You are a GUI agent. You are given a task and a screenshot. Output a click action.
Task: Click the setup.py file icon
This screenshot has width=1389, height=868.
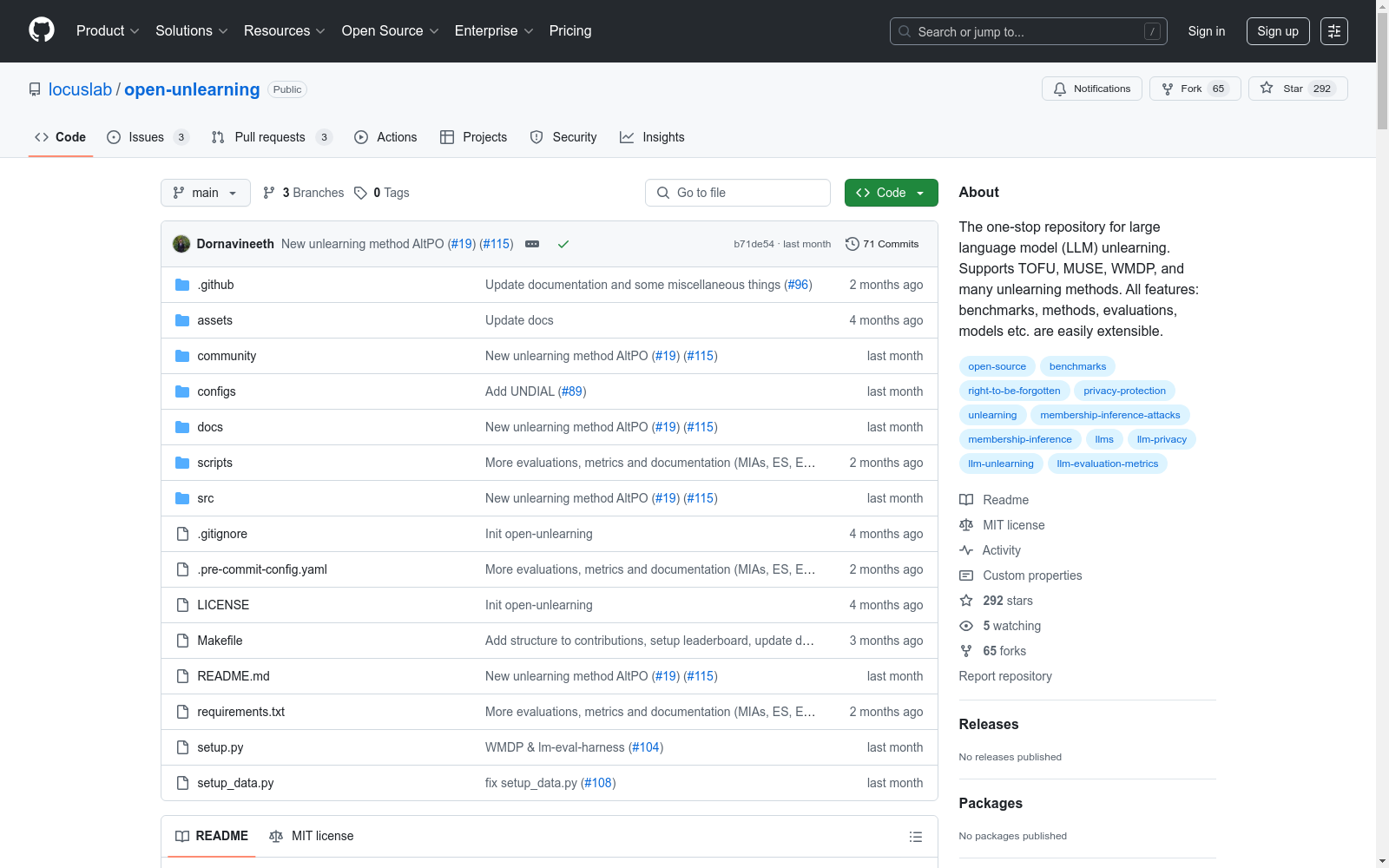[182, 747]
